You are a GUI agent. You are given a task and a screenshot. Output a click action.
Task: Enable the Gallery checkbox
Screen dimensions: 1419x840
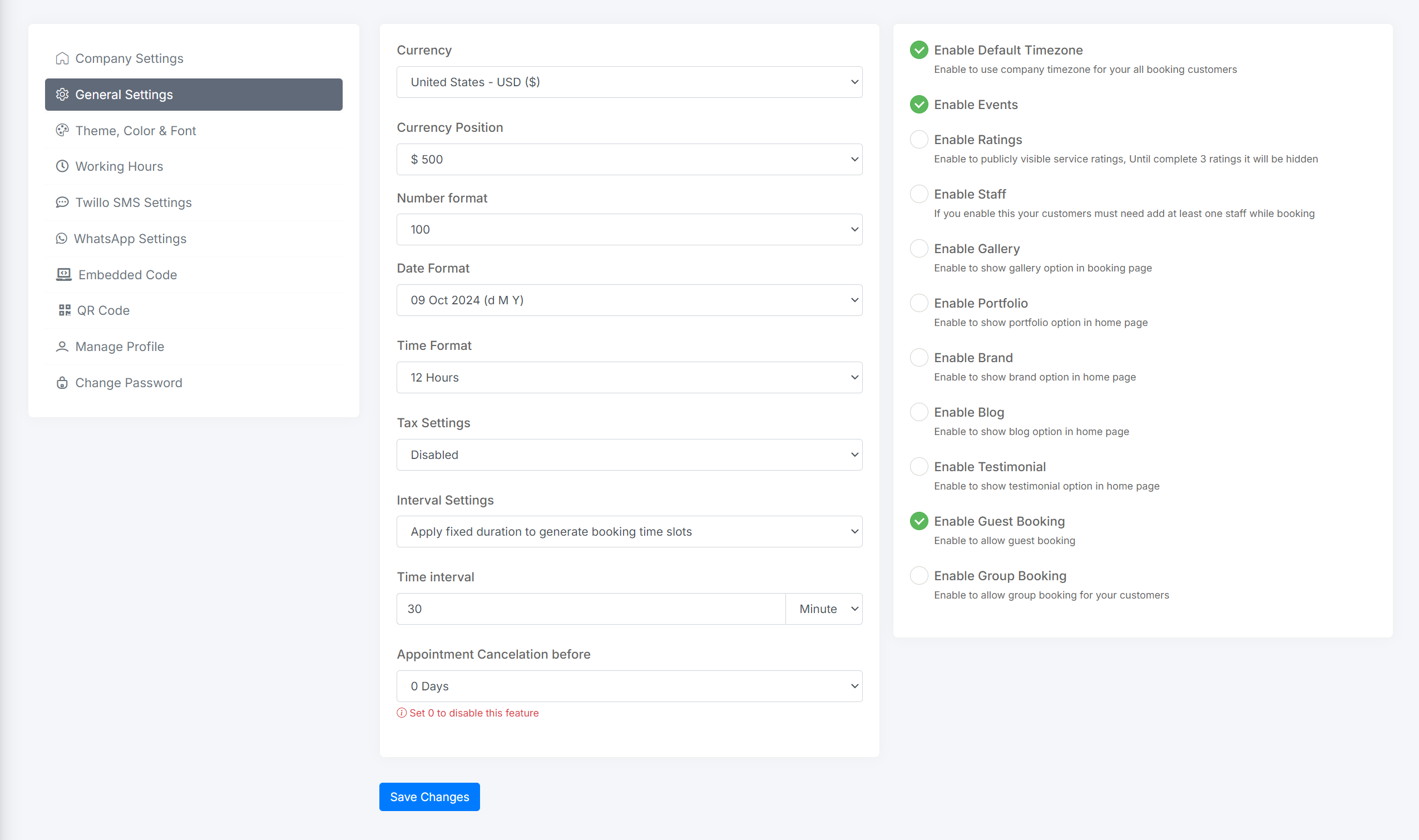[x=918, y=249]
